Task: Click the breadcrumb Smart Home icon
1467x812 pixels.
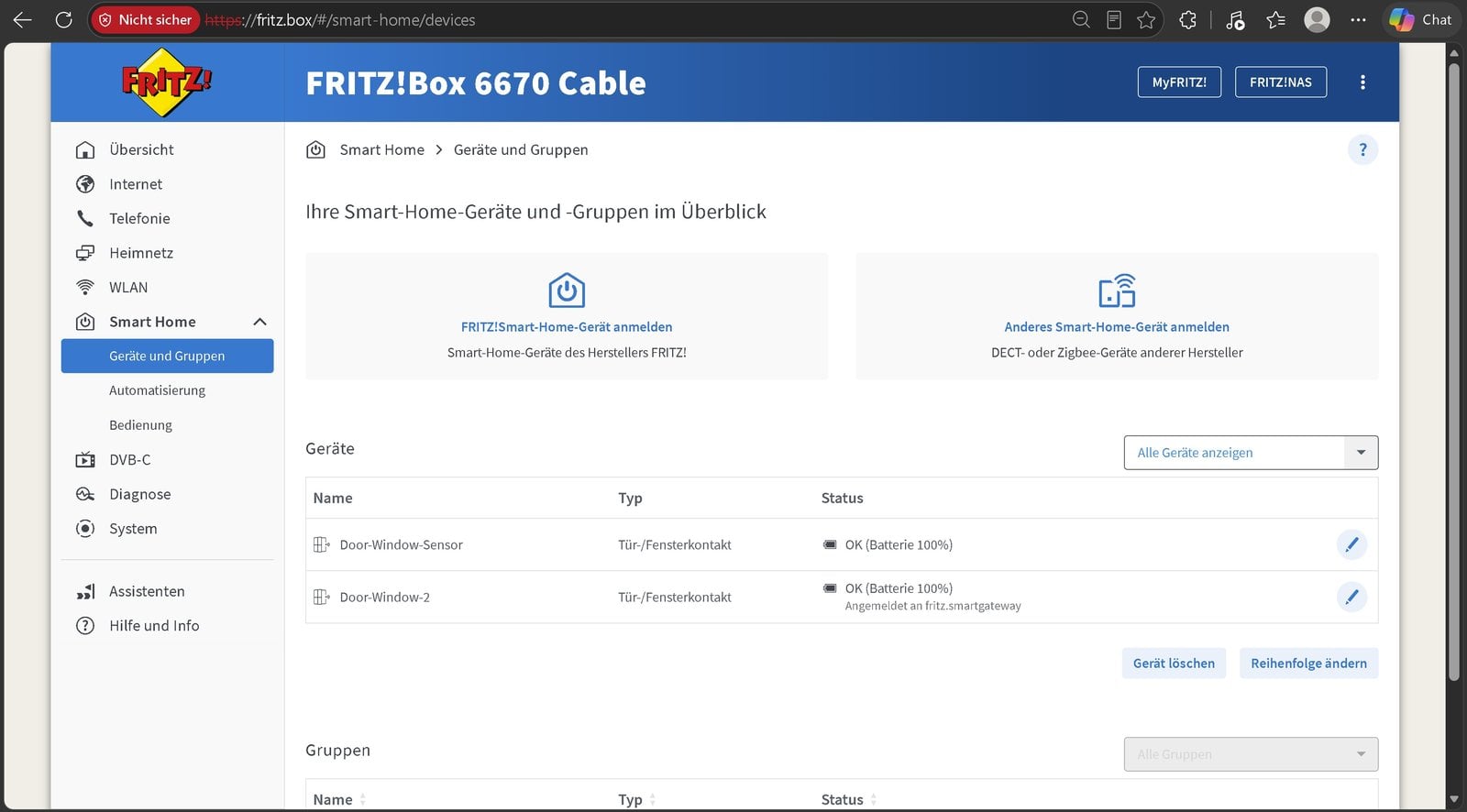Action: [x=315, y=149]
